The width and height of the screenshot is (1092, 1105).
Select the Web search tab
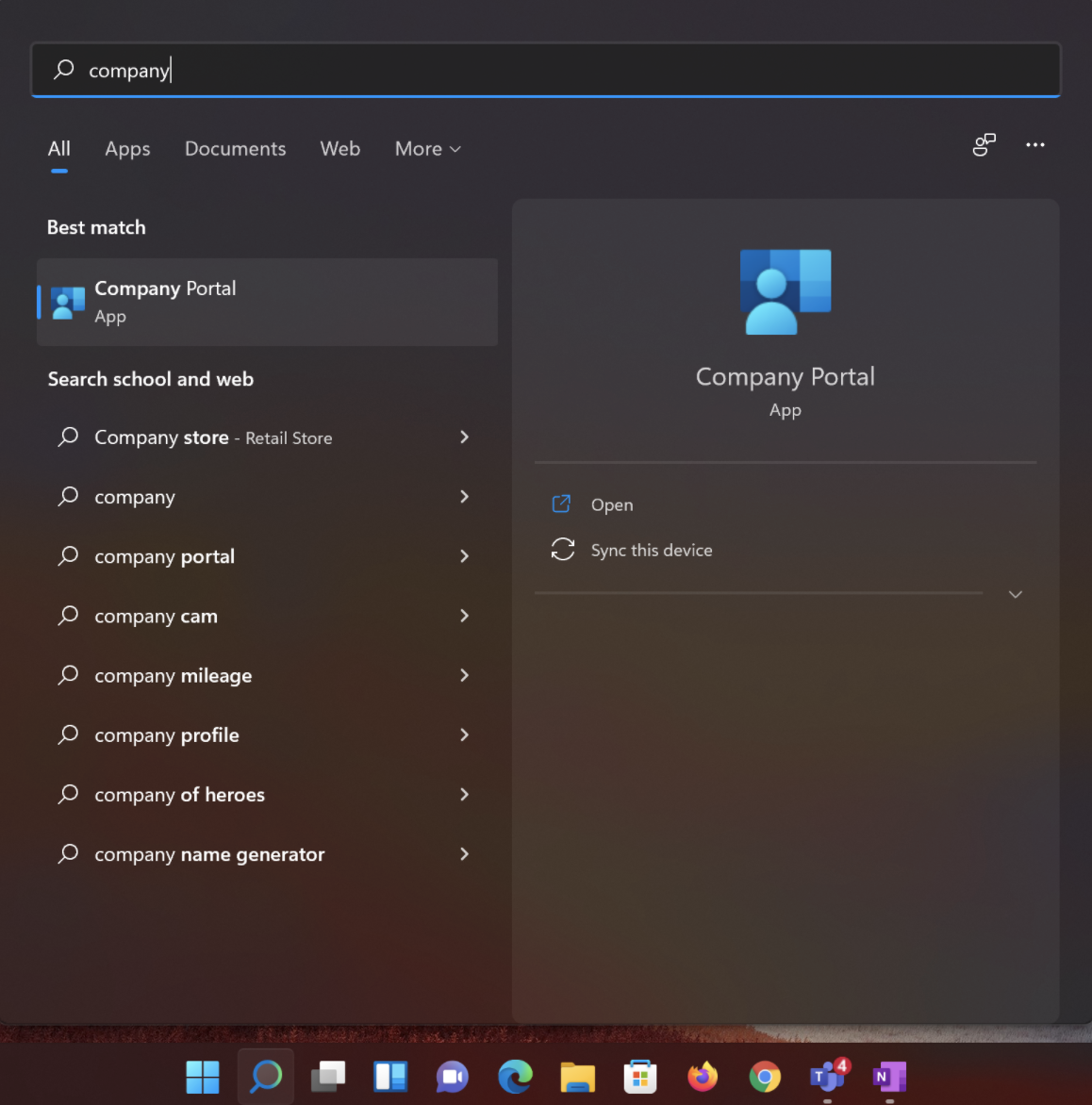339,149
